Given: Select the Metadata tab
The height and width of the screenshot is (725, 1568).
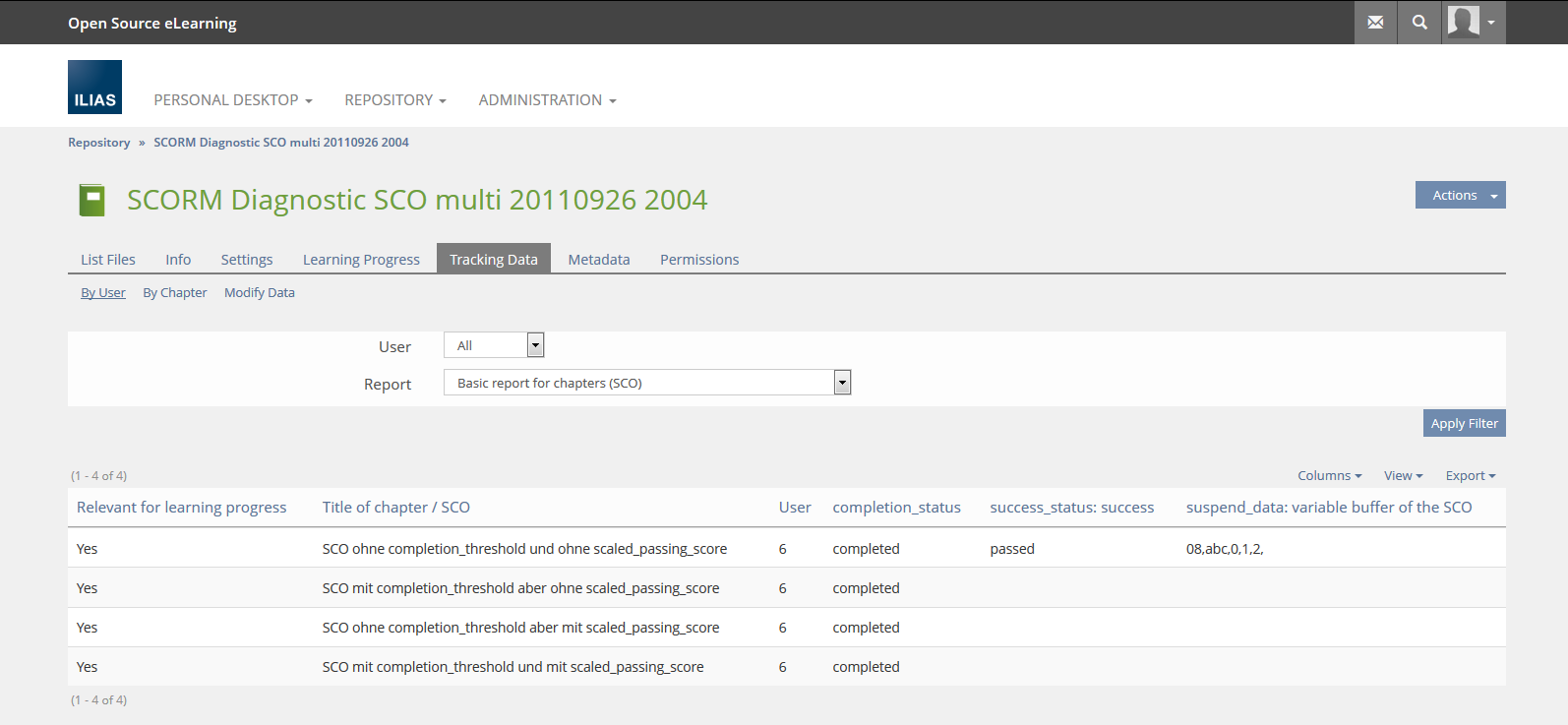Looking at the screenshot, I should [598, 260].
